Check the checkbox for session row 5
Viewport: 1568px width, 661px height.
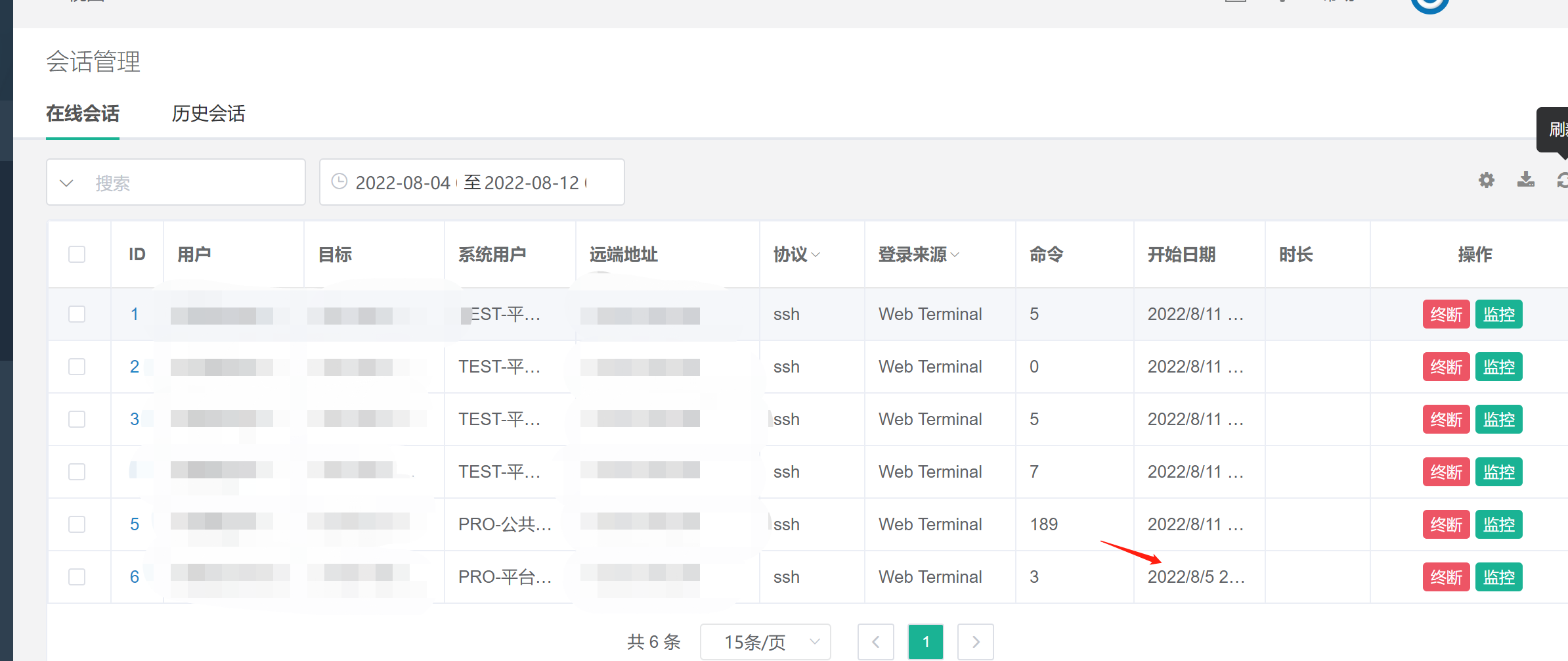click(x=77, y=524)
